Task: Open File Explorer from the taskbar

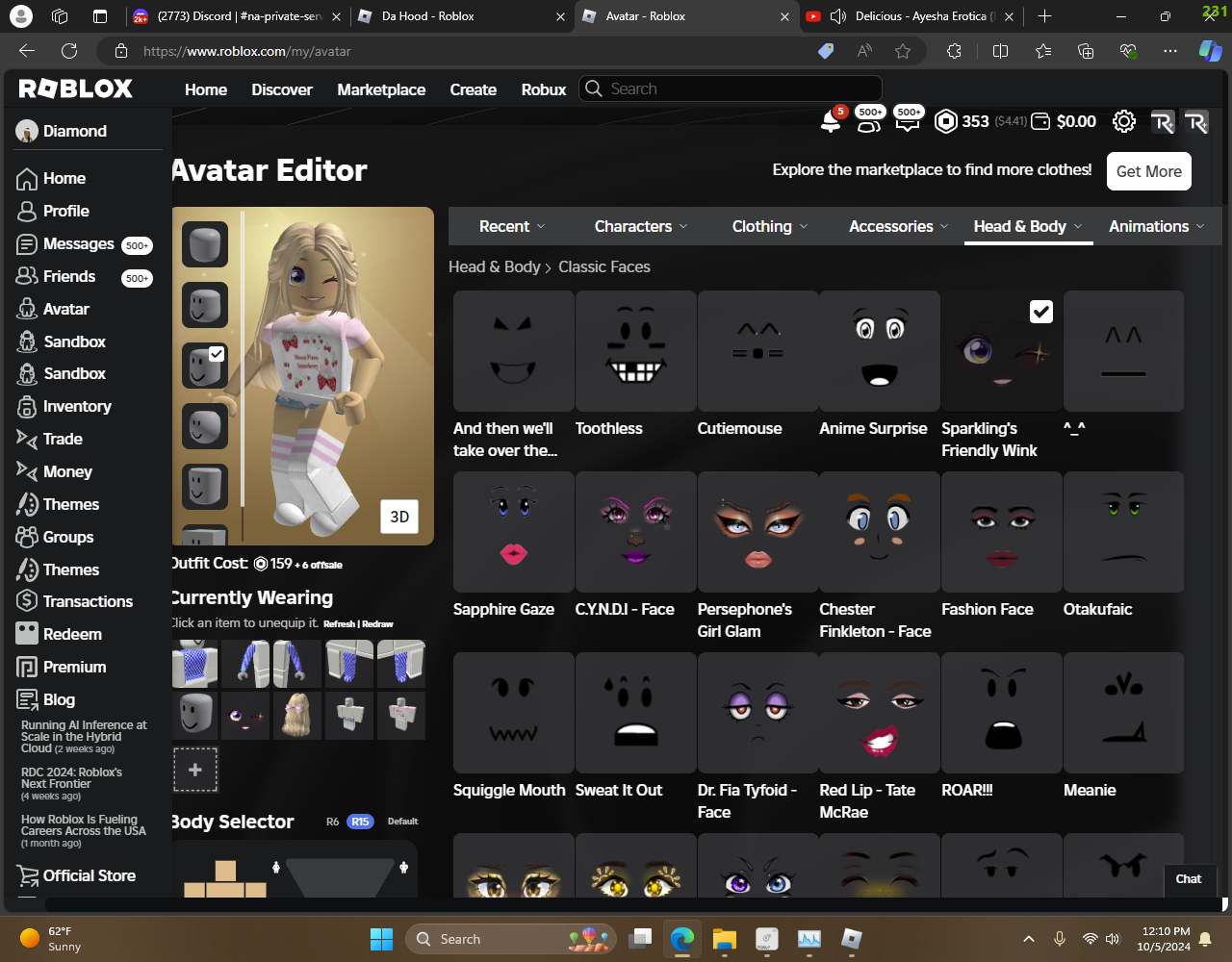Action: (x=725, y=939)
